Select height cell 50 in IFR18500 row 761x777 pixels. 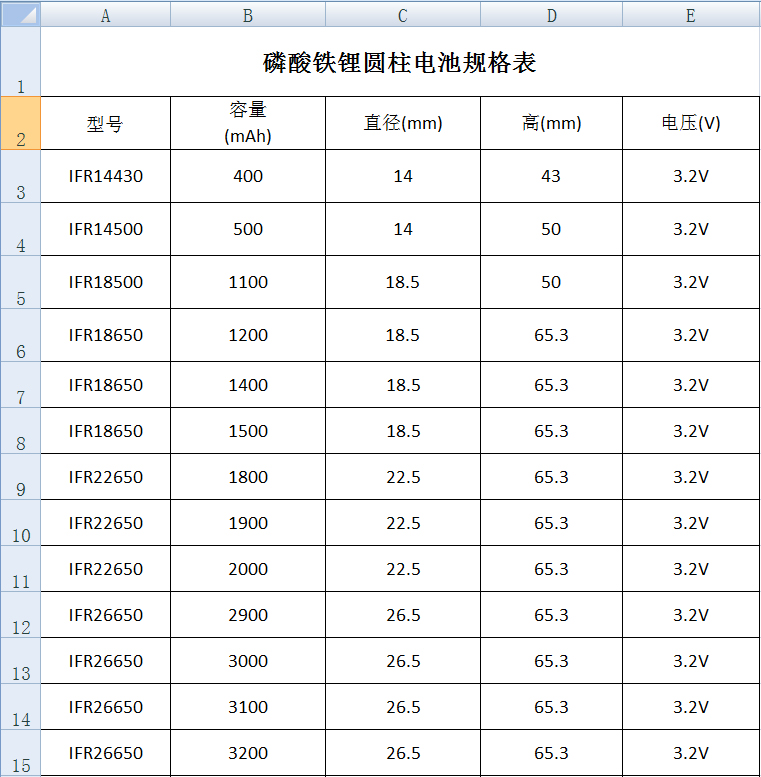tap(551, 282)
